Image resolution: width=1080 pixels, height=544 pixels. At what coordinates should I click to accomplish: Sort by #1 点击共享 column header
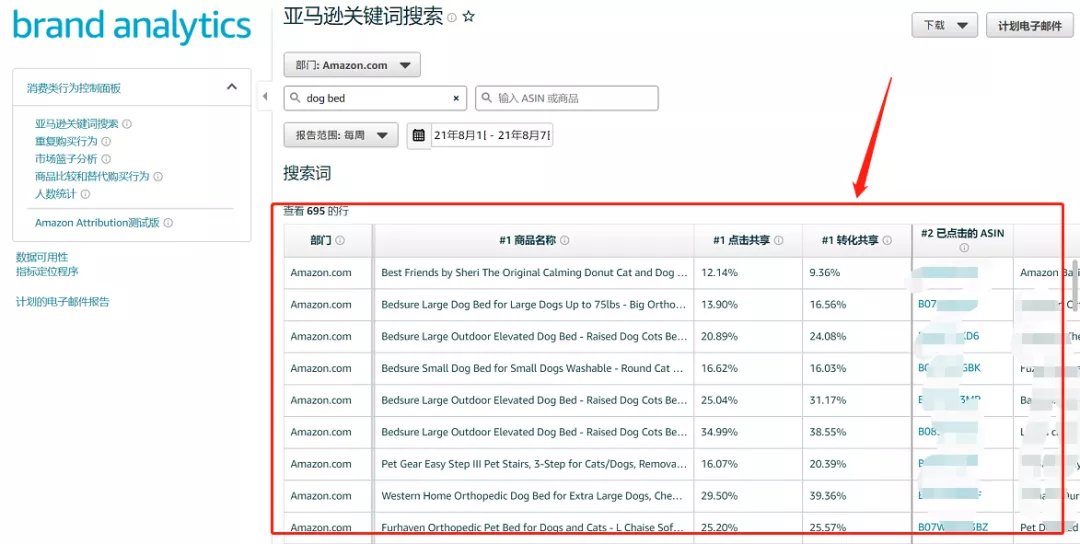tap(748, 240)
